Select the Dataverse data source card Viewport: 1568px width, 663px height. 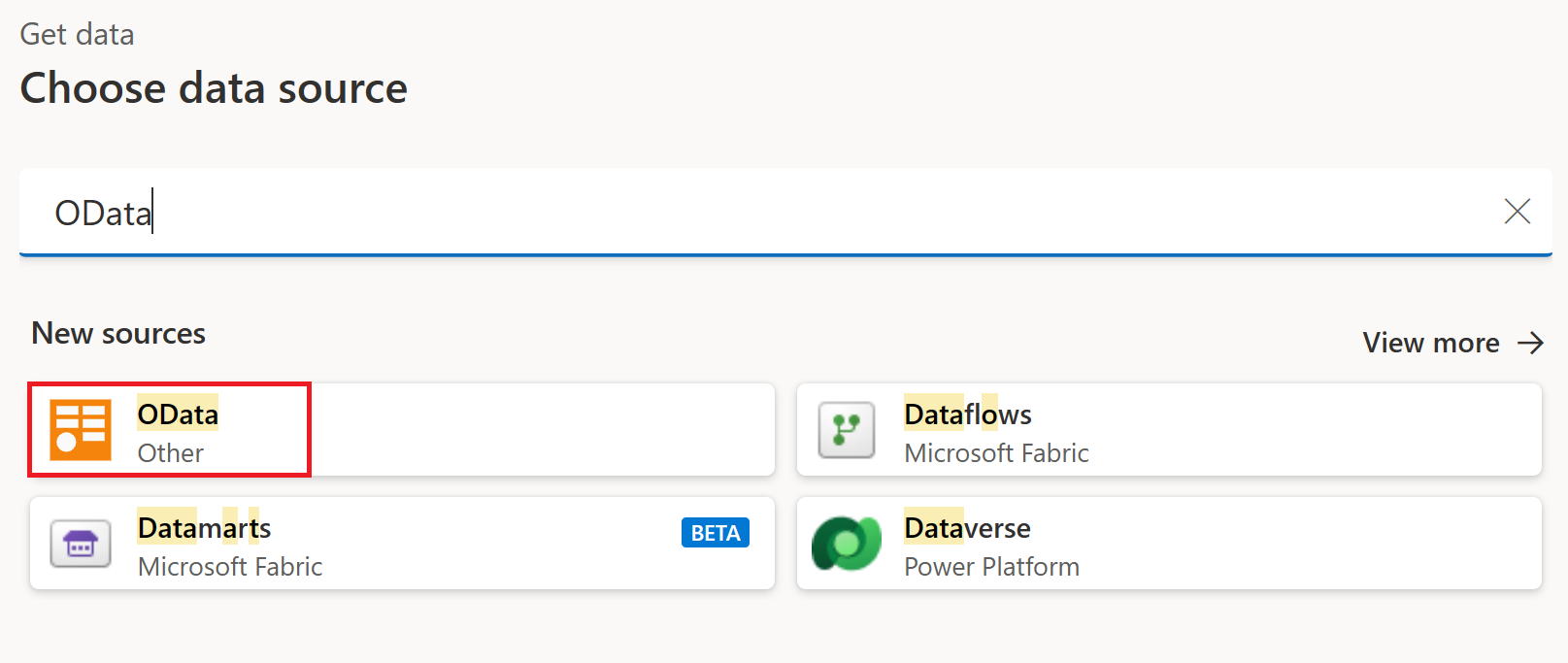click(x=1165, y=544)
